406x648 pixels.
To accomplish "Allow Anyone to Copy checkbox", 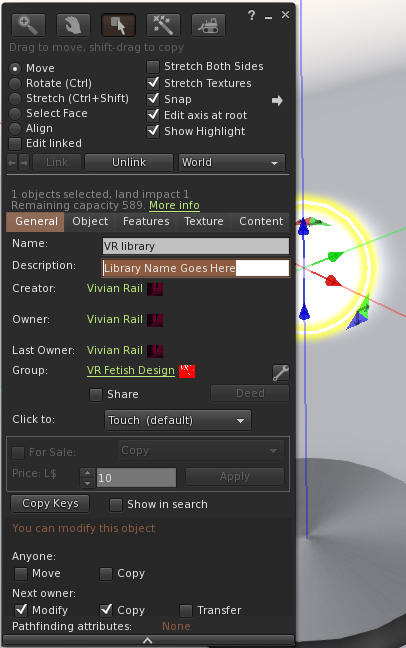I will (x=106, y=574).
